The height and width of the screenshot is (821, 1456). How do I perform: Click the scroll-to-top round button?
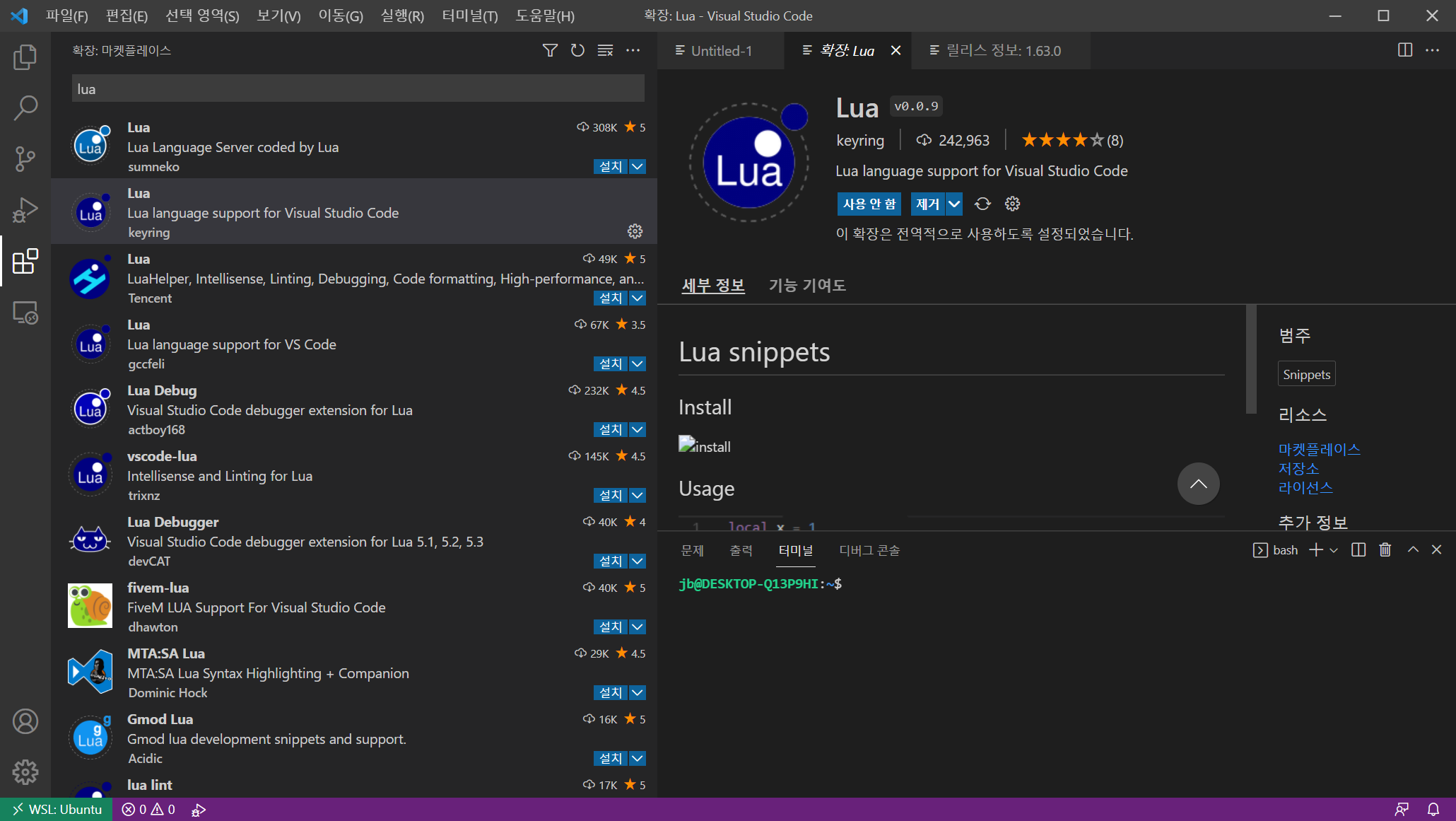coord(1198,484)
